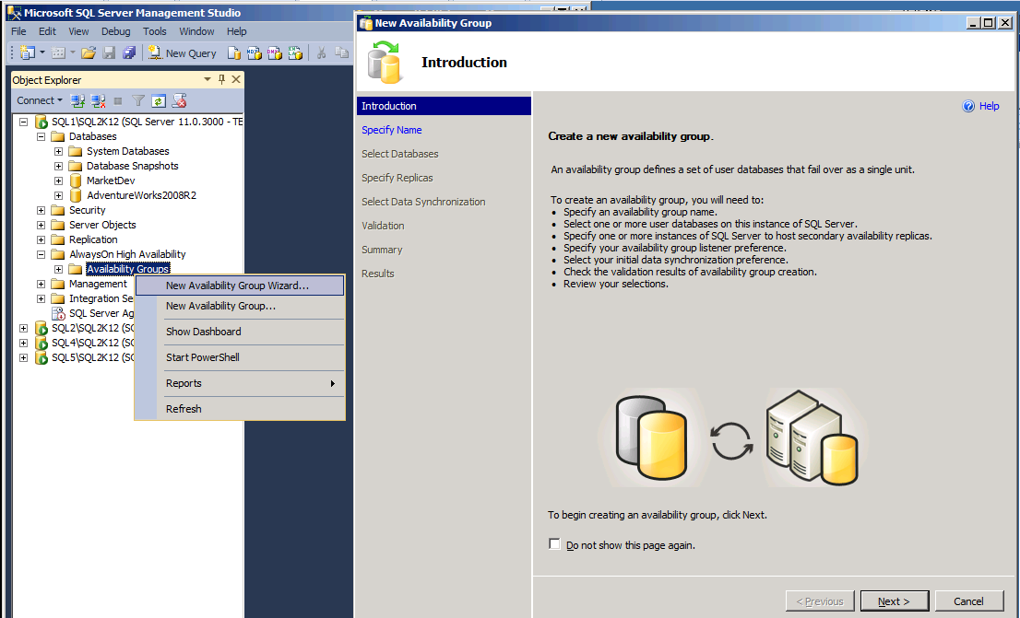Image resolution: width=1020 pixels, height=618 pixels.
Task: Check 'Do not show this page again'
Action: [554, 544]
